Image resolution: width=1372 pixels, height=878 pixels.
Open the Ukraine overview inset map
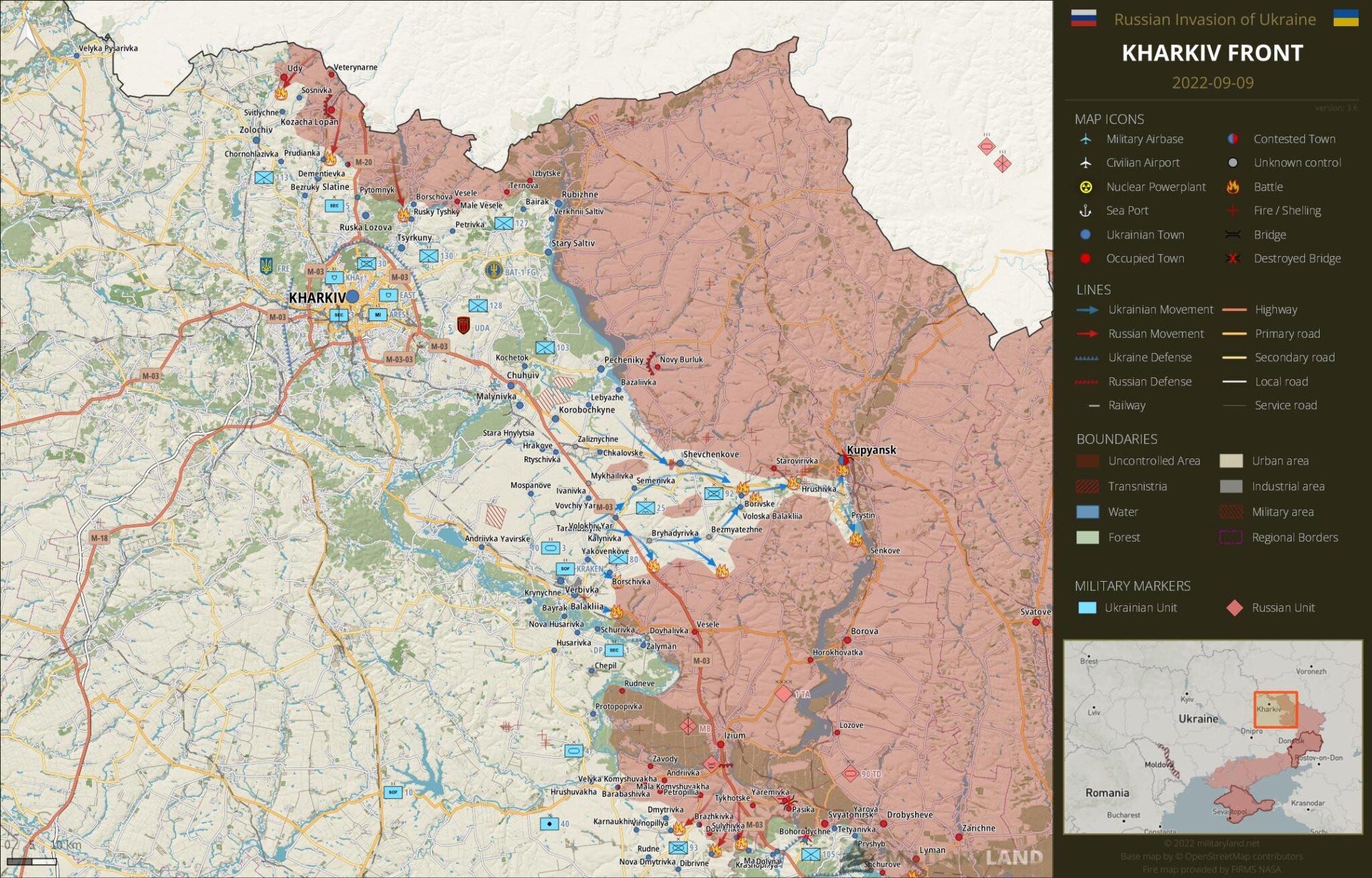click(1213, 737)
